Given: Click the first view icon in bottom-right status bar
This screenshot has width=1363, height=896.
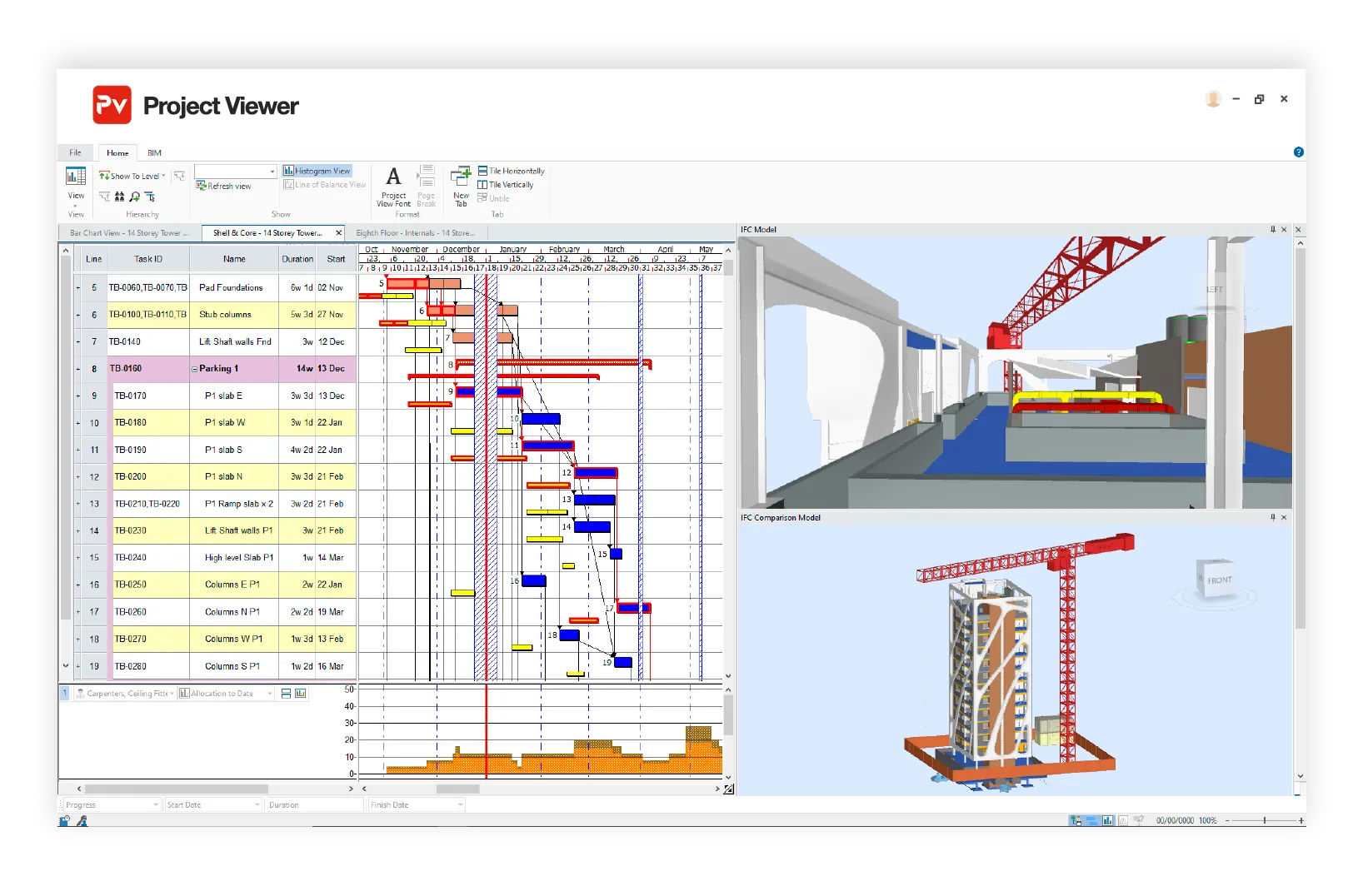Looking at the screenshot, I should pyautogui.click(x=1076, y=820).
